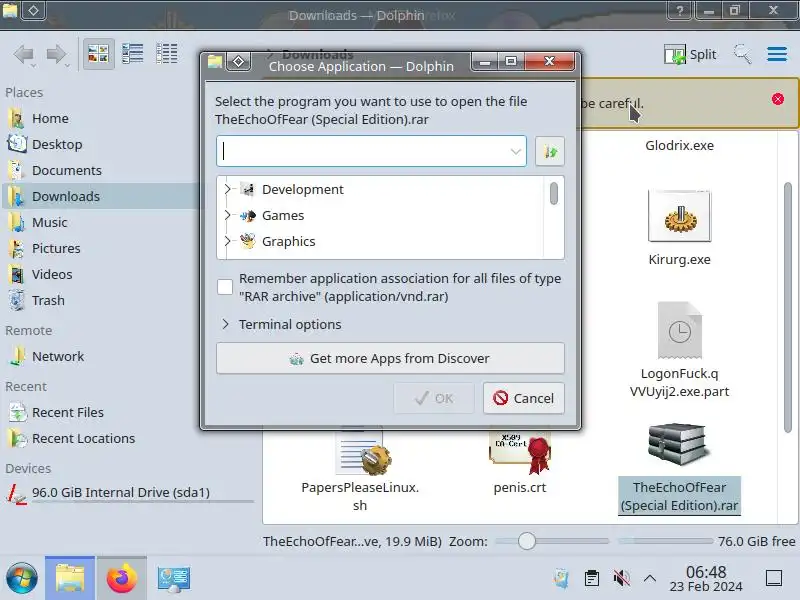Click Get more Apps from Discover
Viewport: 800px width, 600px height.
[390, 358]
